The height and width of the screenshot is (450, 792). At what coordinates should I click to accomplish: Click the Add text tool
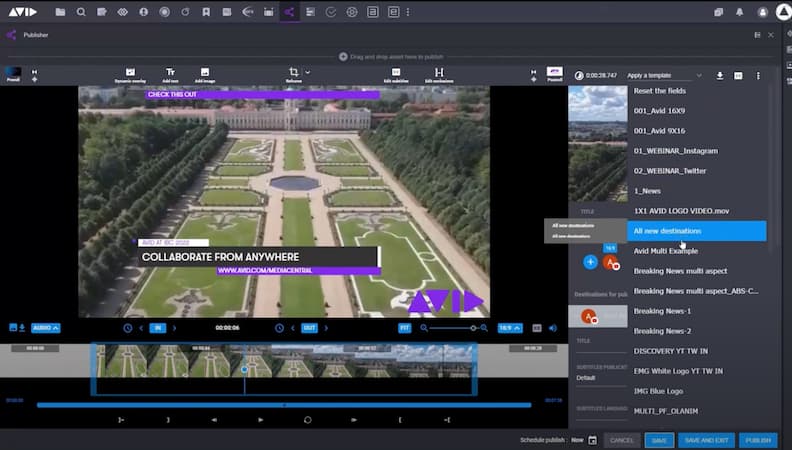tap(170, 74)
